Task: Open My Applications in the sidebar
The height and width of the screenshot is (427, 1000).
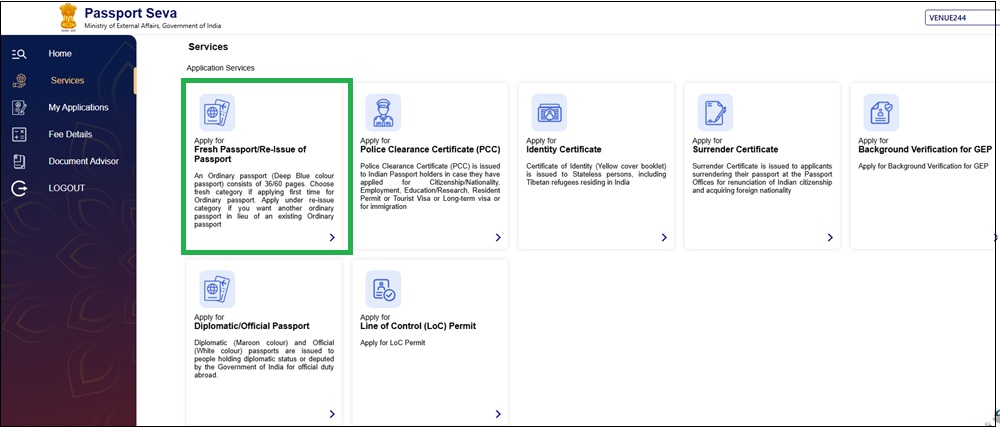Action: tap(78, 108)
